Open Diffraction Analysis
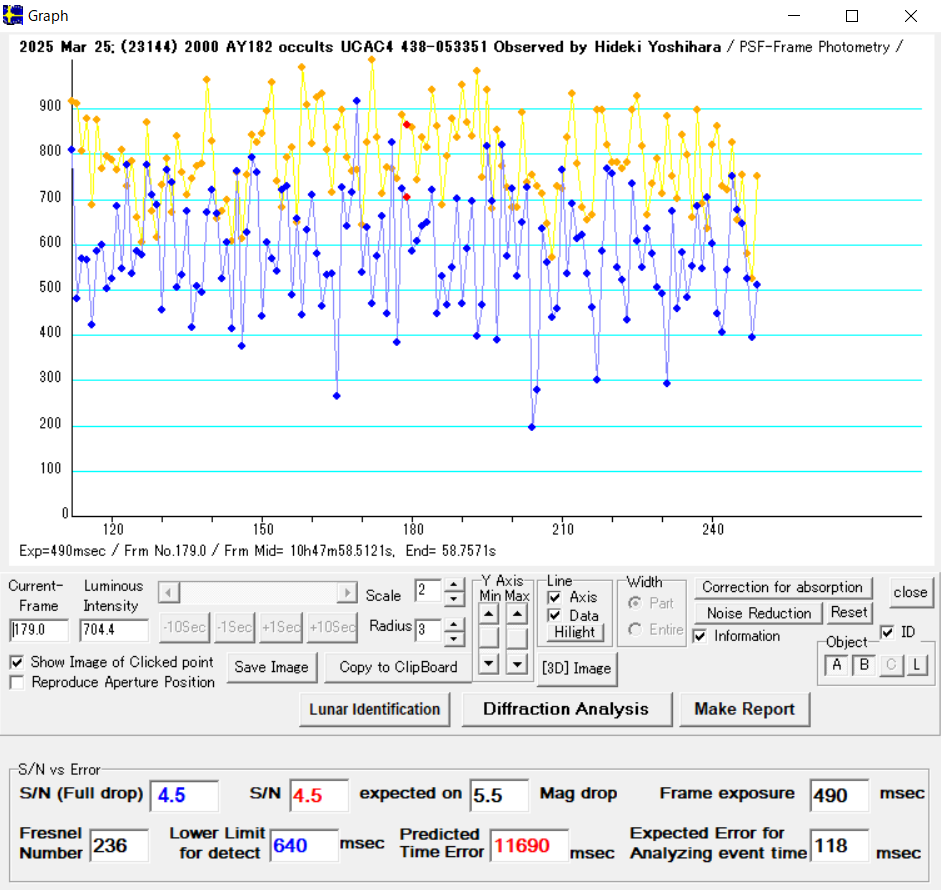This screenshot has height=890, width=941. tap(565, 709)
